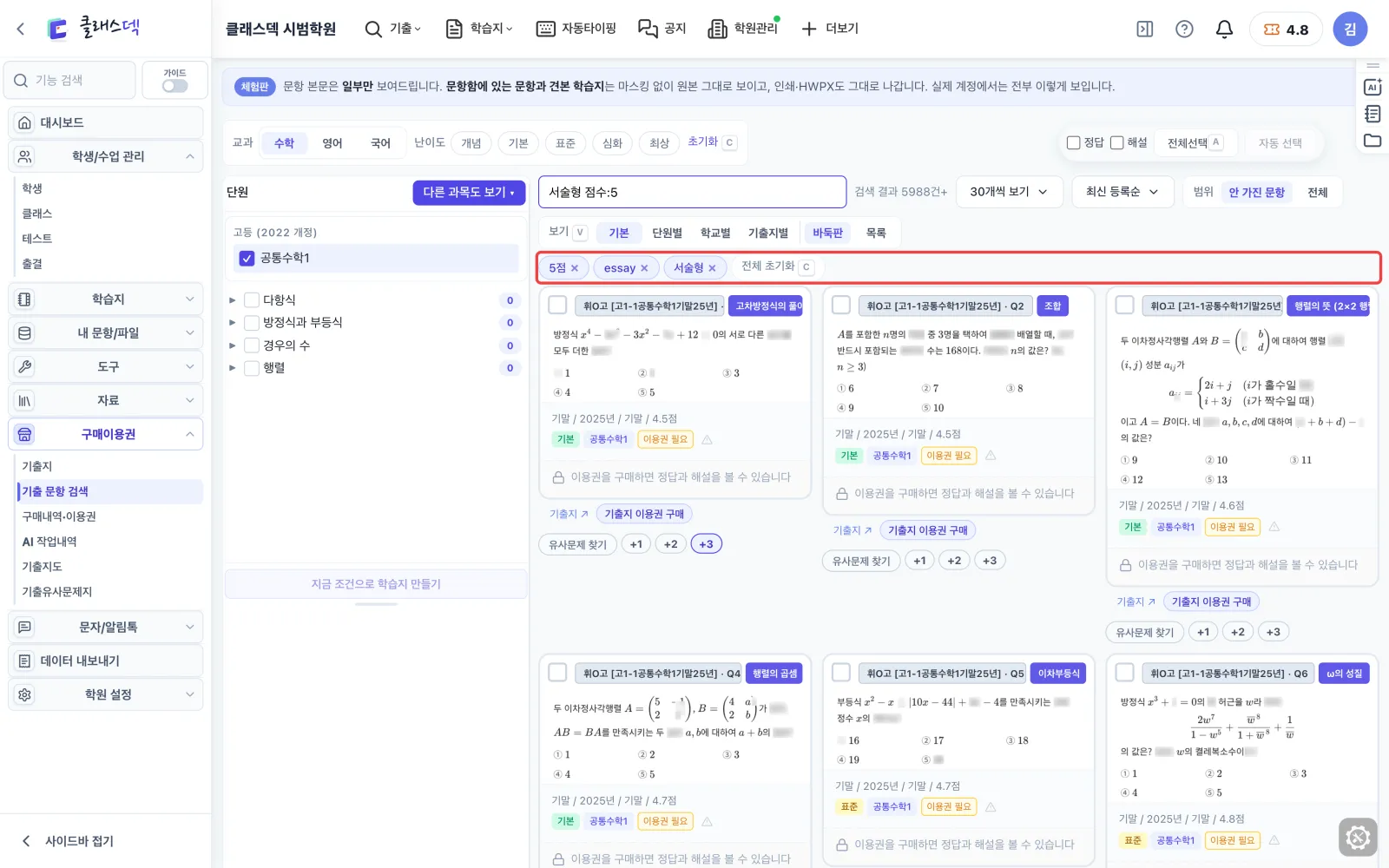Open 학원관리 building menu
This screenshot has width=1389, height=868.
coord(743,29)
